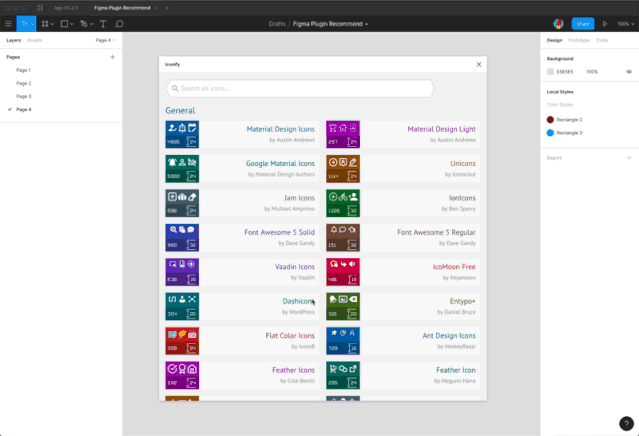Click the background opacity 100% value

[x=592, y=72]
